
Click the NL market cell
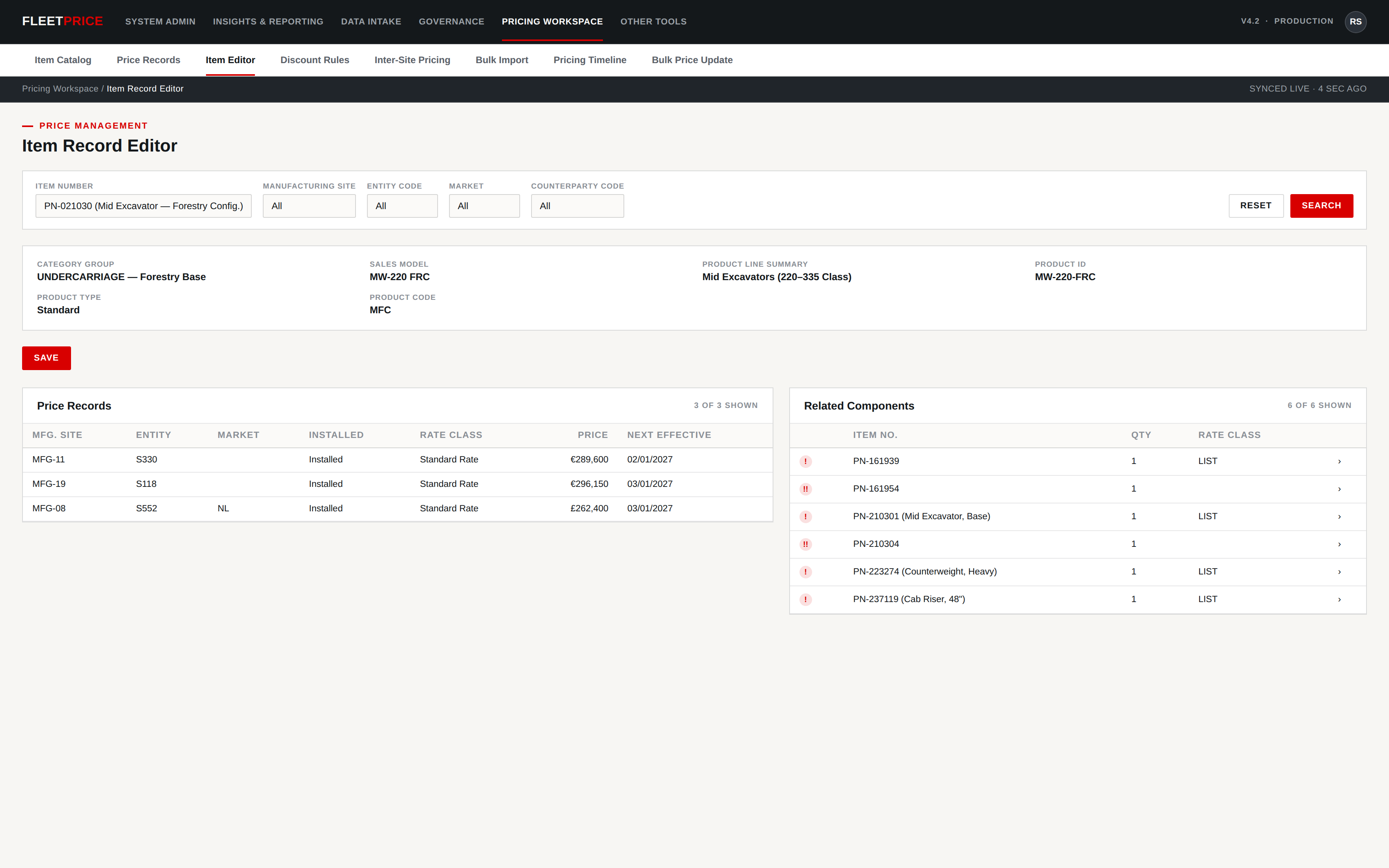click(x=223, y=509)
